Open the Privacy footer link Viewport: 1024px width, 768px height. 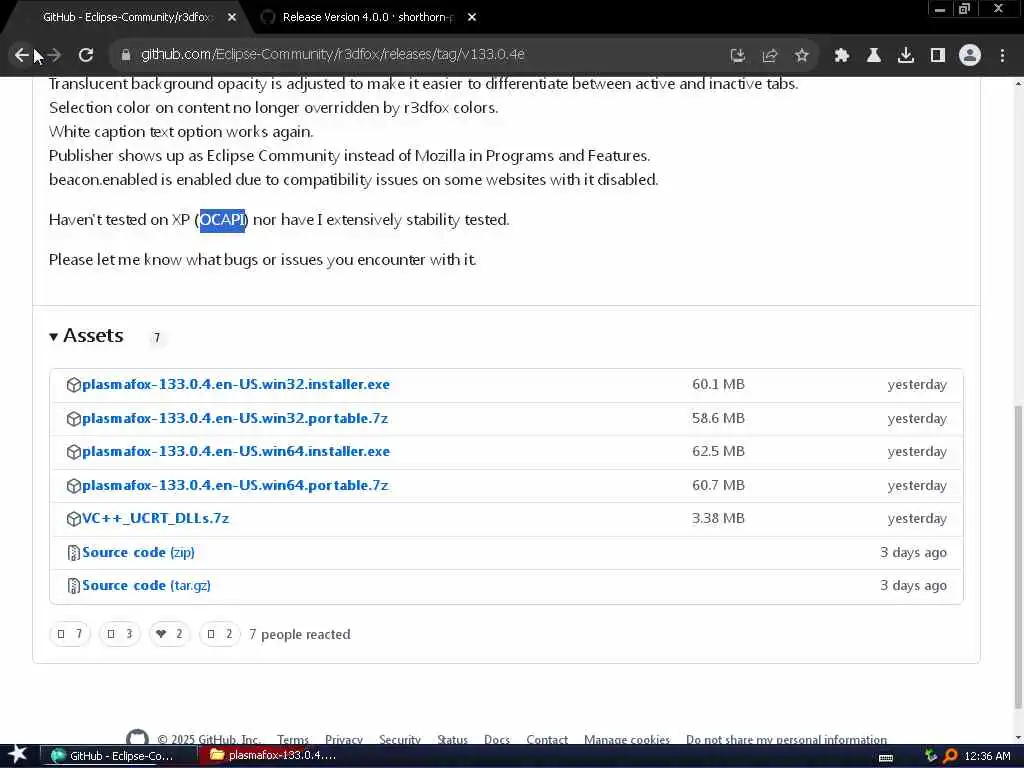pos(344,739)
